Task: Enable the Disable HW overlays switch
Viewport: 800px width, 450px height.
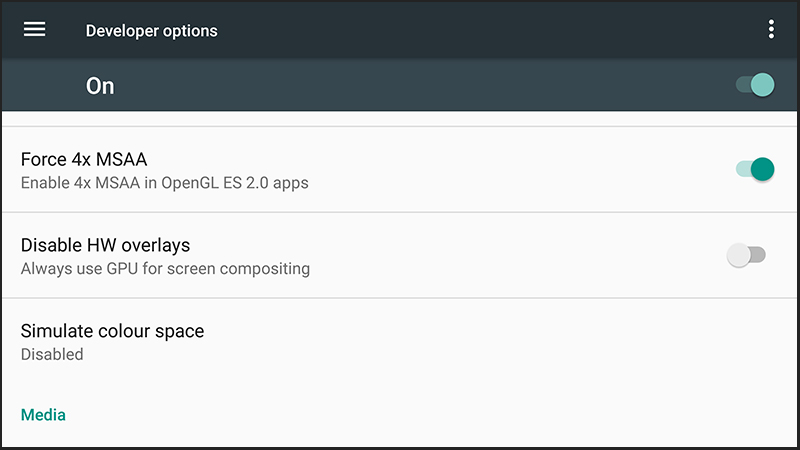Action: (746, 255)
